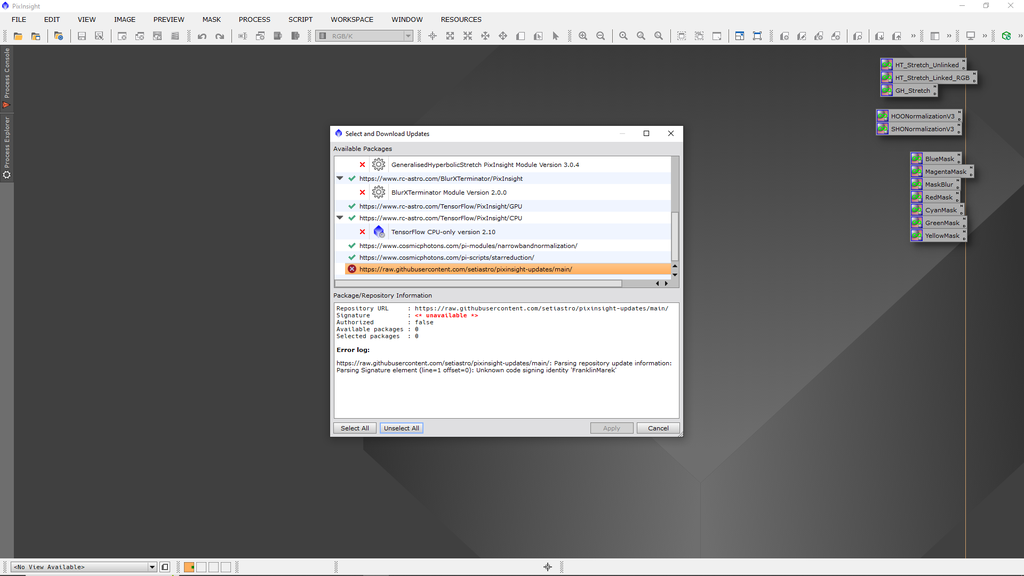
Task: Click the scroll-down arrow of package list
Action: tap(675, 274)
